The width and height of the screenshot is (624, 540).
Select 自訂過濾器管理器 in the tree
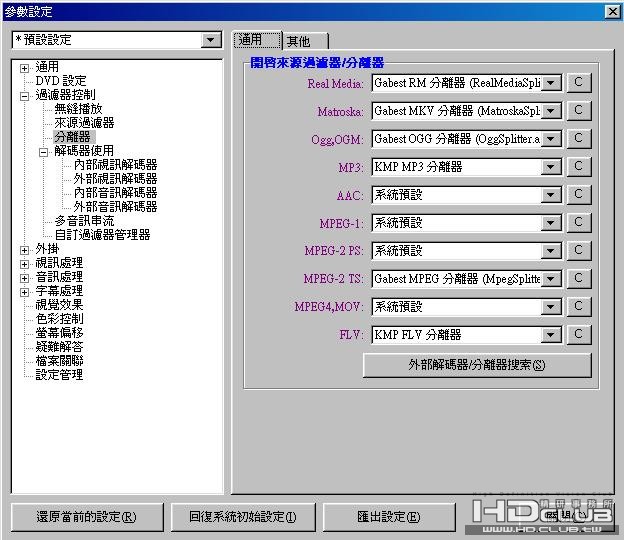(x=102, y=235)
